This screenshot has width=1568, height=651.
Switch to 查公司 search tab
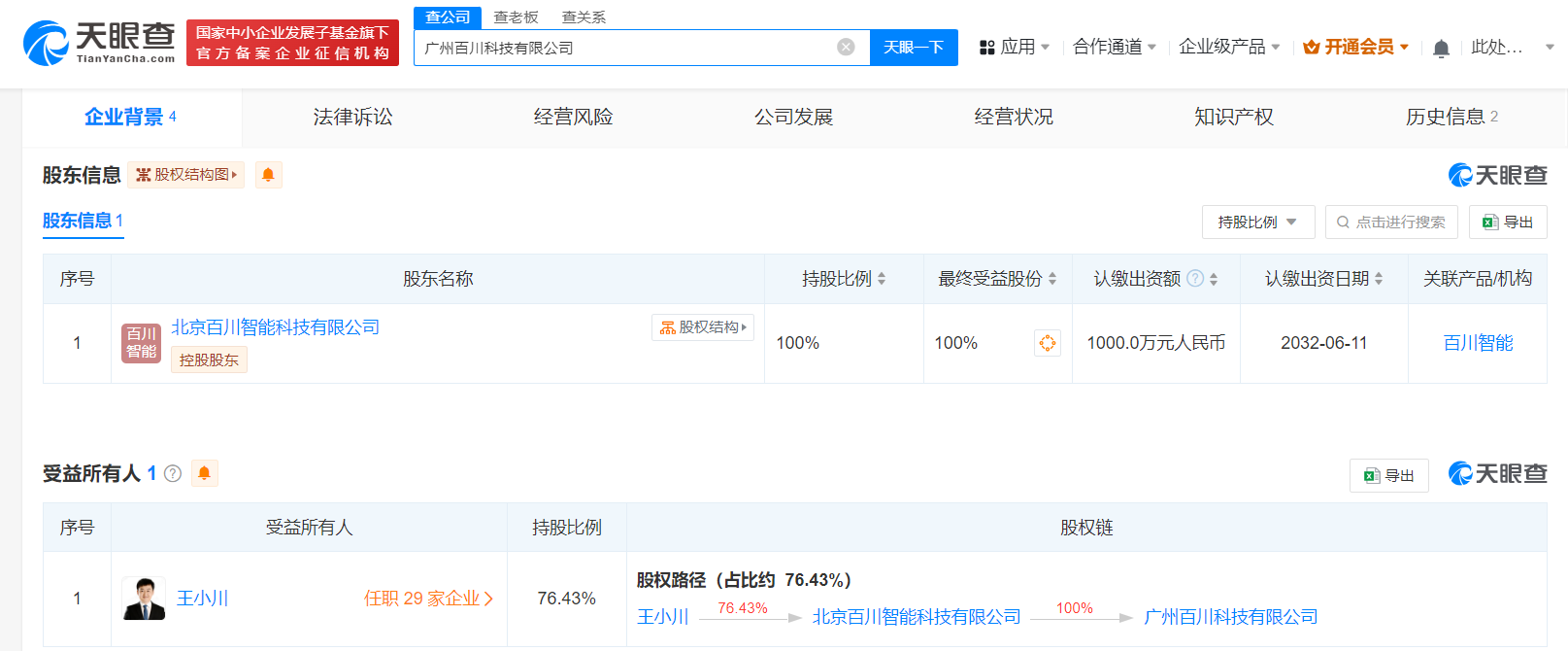(448, 17)
